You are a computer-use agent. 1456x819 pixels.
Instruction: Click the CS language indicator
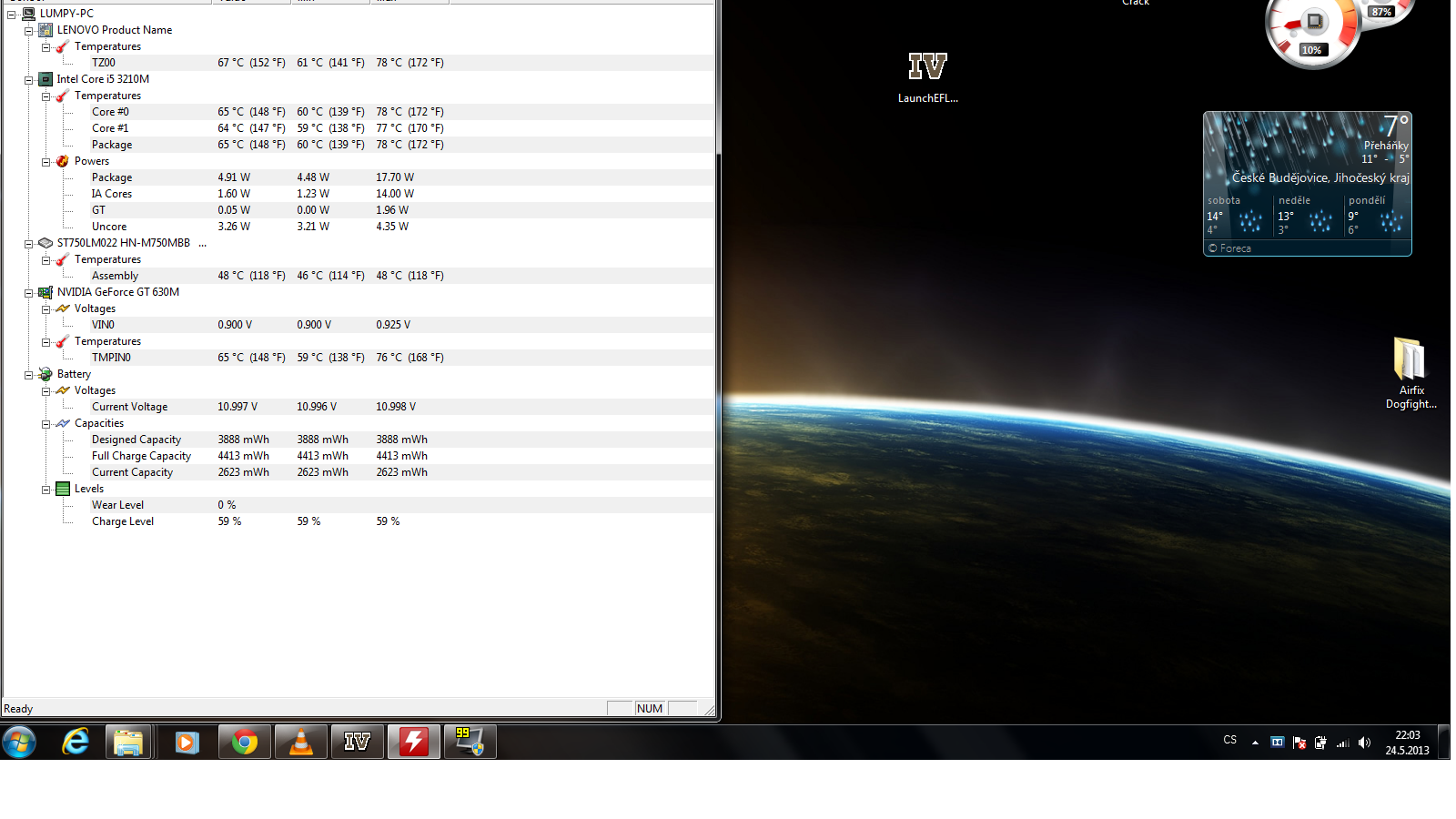click(1230, 740)
